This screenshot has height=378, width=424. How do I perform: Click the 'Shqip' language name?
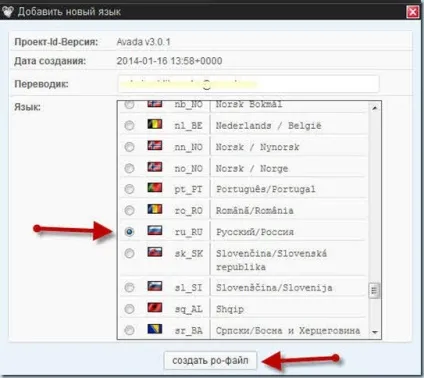point(230,309)
